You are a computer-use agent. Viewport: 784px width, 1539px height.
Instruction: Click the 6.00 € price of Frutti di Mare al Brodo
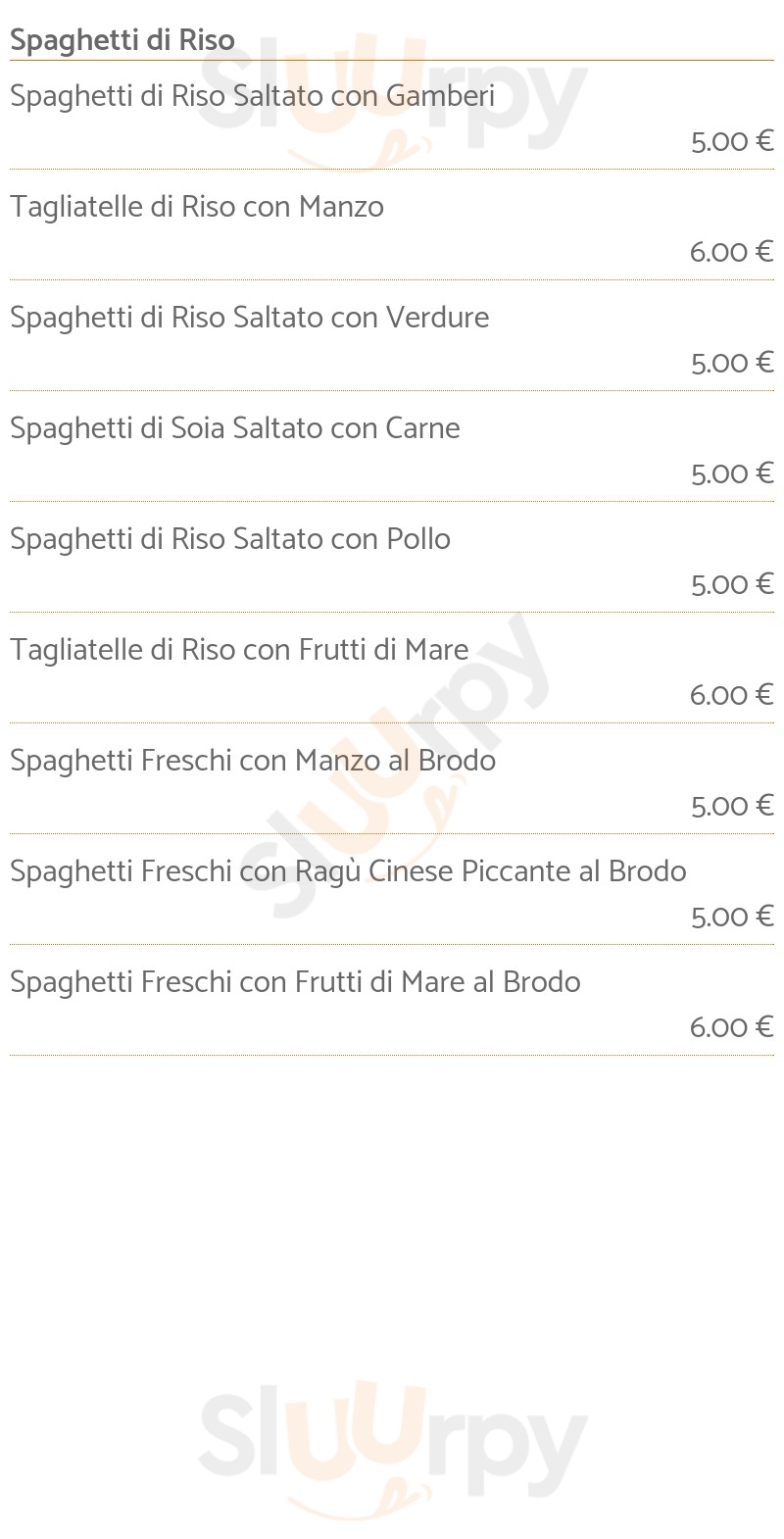coord(732,1027)
